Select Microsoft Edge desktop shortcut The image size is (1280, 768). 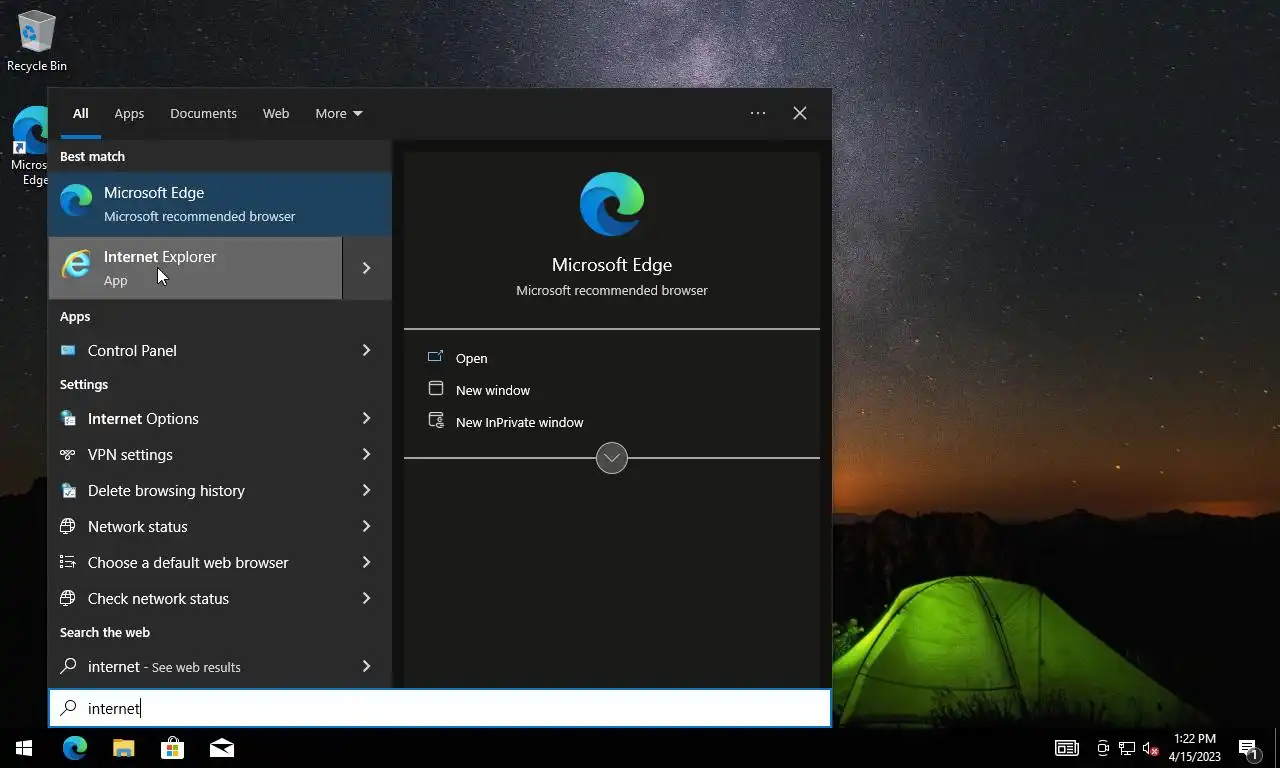coord(30,147)
